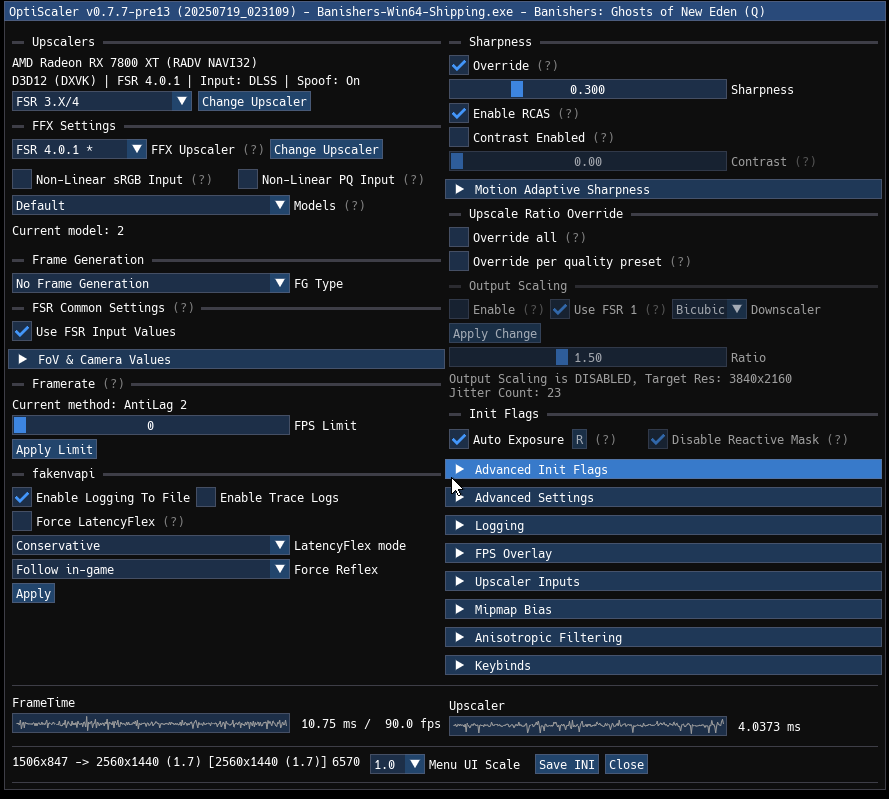Image resolution: width=889 pixels, height=799 pixels.
Task: Show help for Enable RCAS (?)
Action: (x=569, y=113)
